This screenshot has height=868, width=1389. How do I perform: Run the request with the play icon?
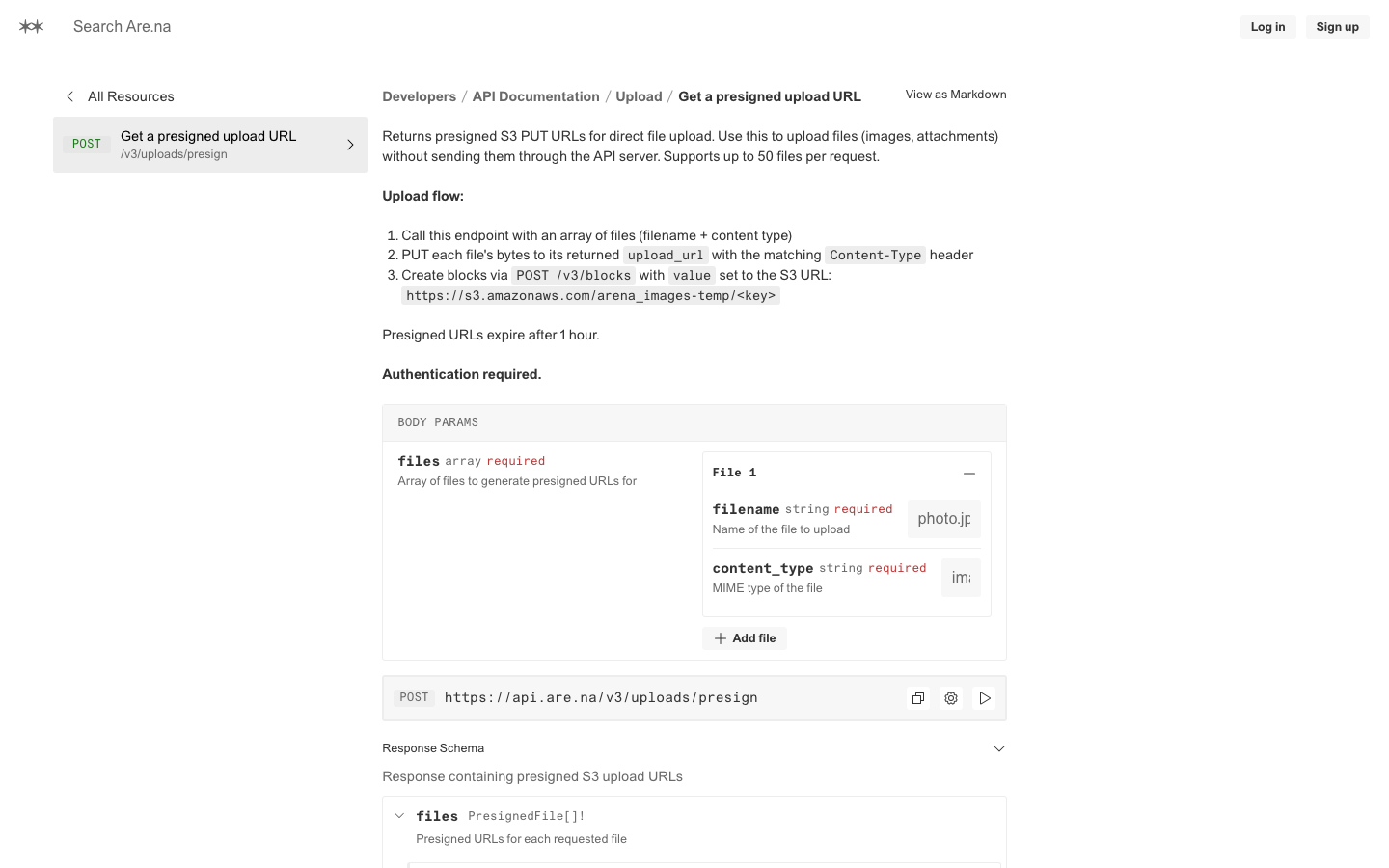tap(985, 698)
